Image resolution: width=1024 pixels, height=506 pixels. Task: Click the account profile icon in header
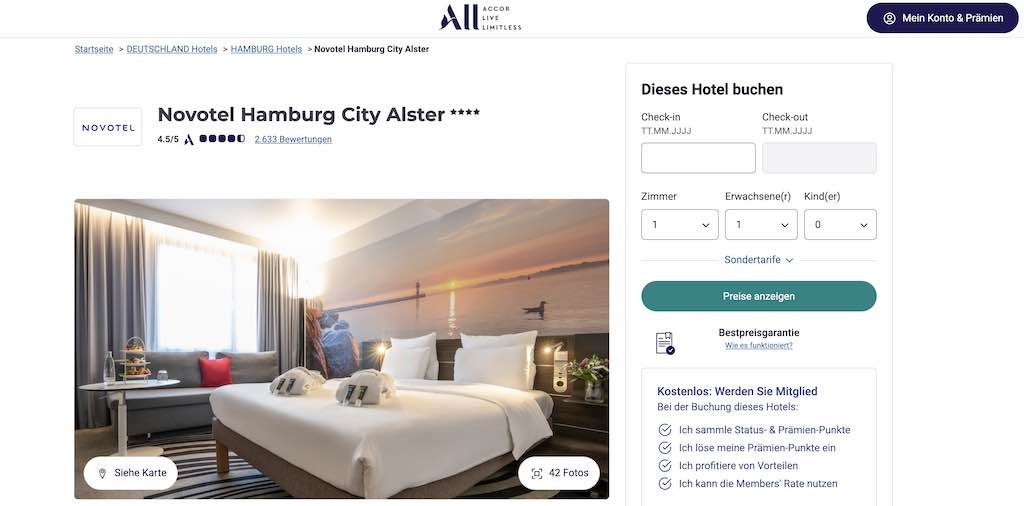(x=889, y=18)
